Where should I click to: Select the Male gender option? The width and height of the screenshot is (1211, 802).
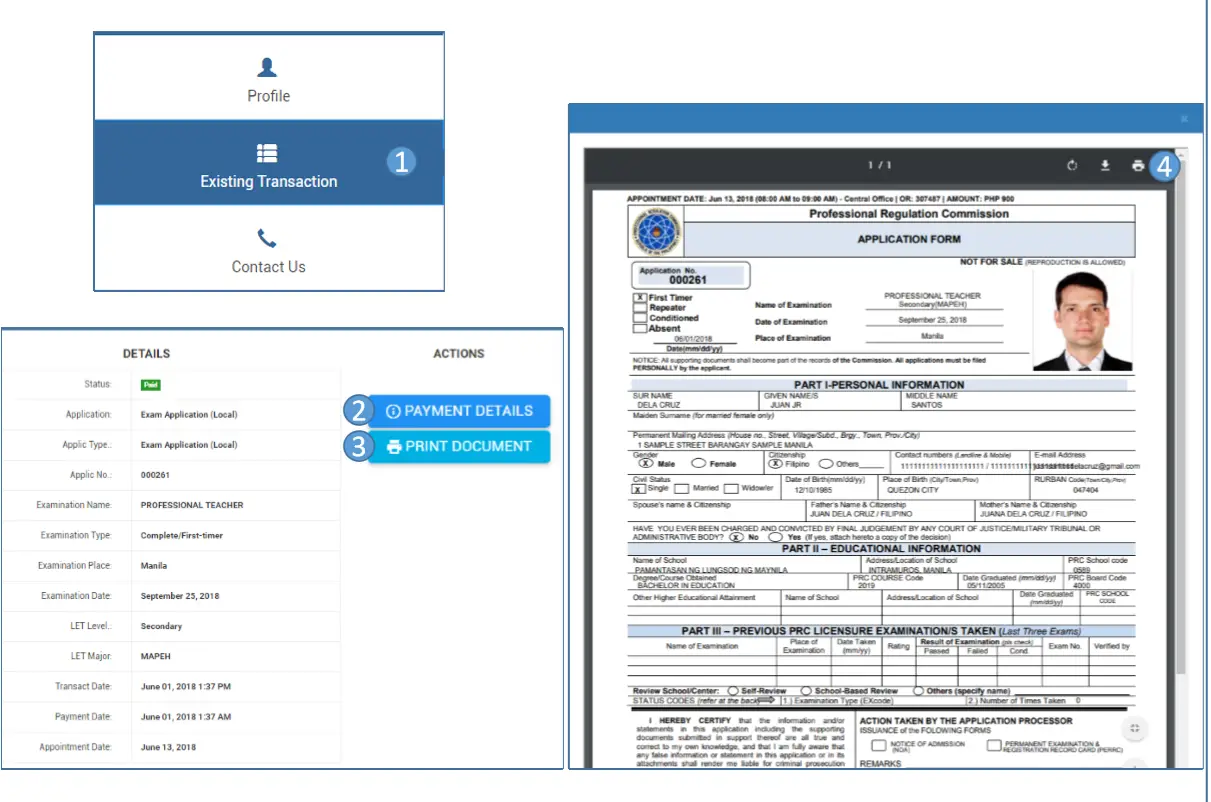[x=646, y=464]
